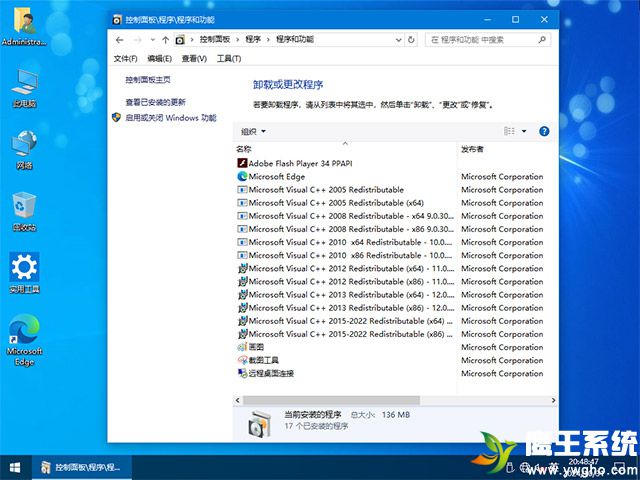Sort by the 名称 column header
The image size is (640, 480).
click(x=345, y=149)
